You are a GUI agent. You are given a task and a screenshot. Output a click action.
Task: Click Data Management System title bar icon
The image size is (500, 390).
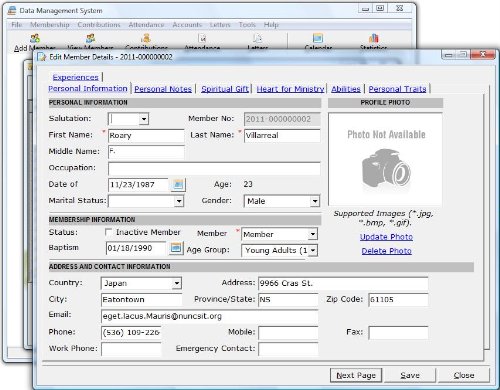(x=12, y=10)
